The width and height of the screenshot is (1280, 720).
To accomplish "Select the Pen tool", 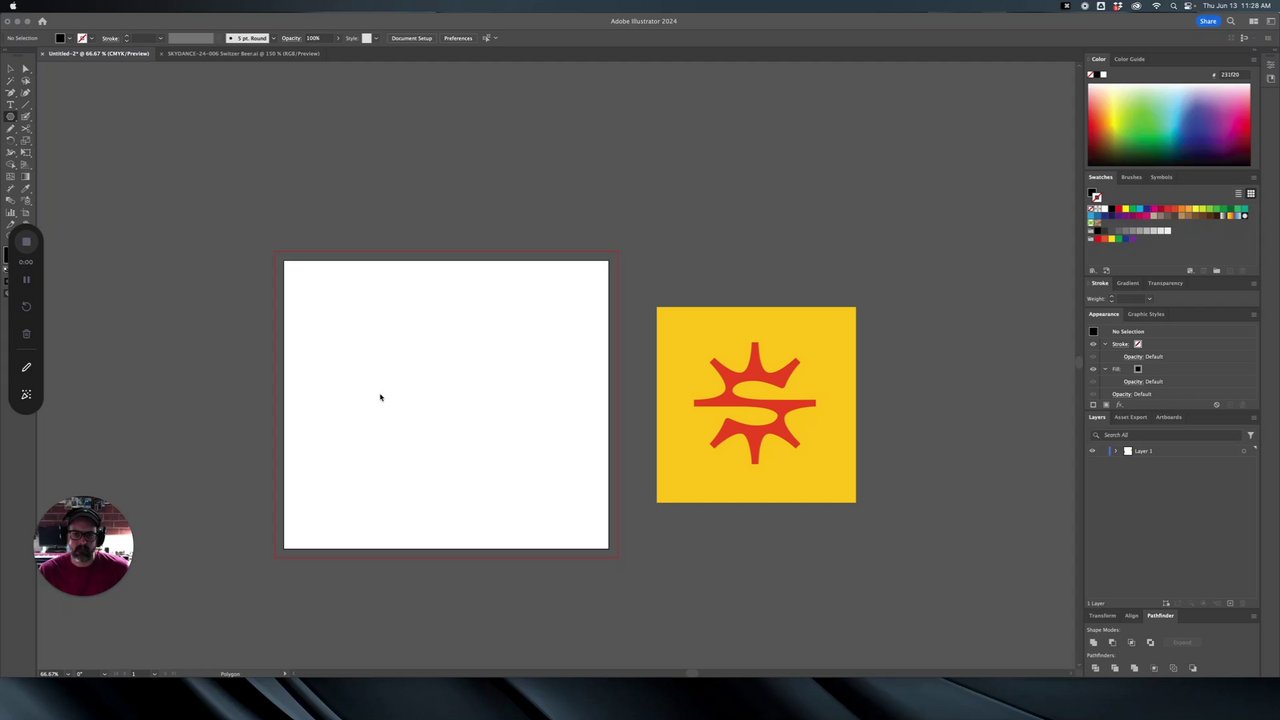I will click(x=10, y=93).
